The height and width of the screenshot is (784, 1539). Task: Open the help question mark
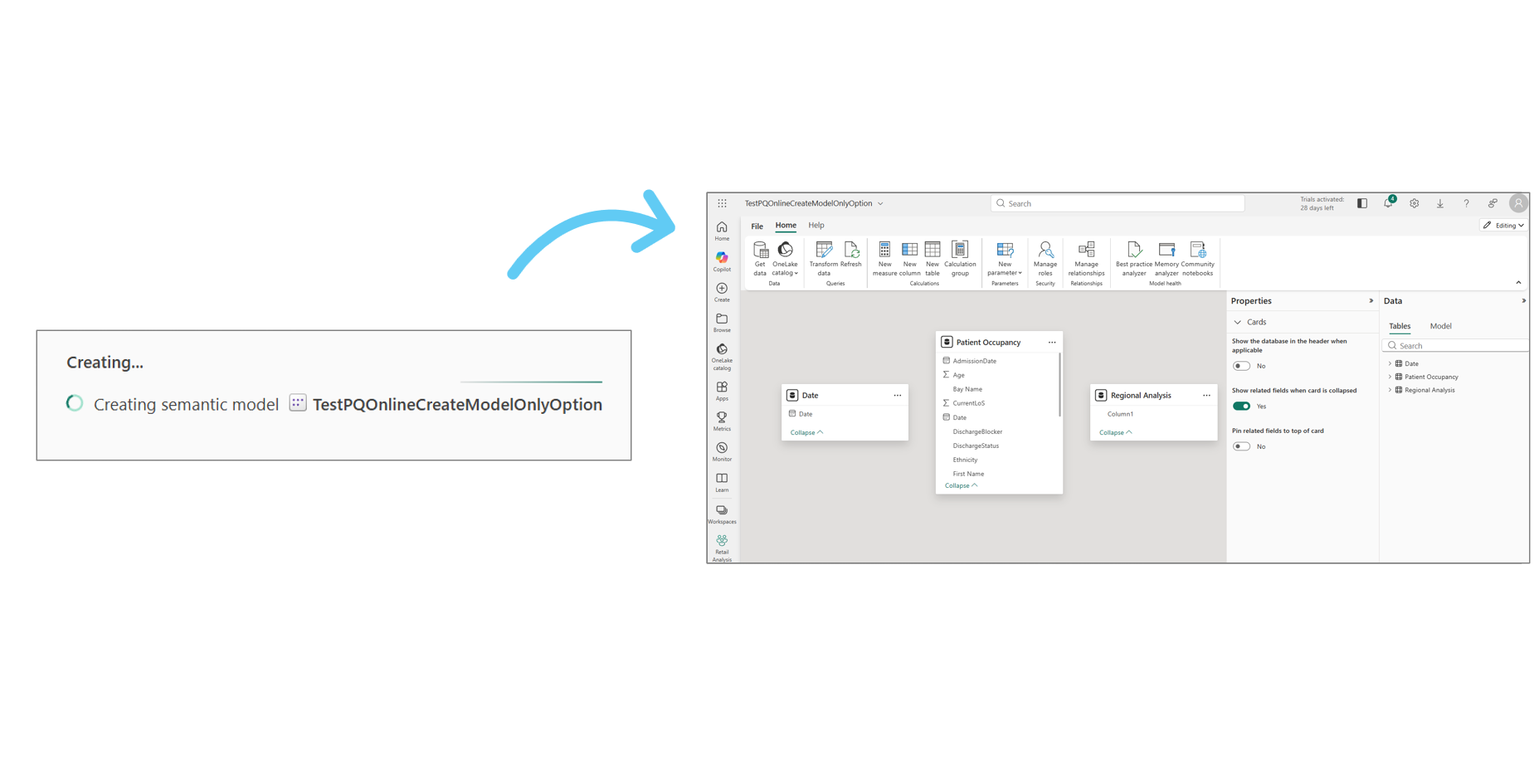click(1466, 203)
